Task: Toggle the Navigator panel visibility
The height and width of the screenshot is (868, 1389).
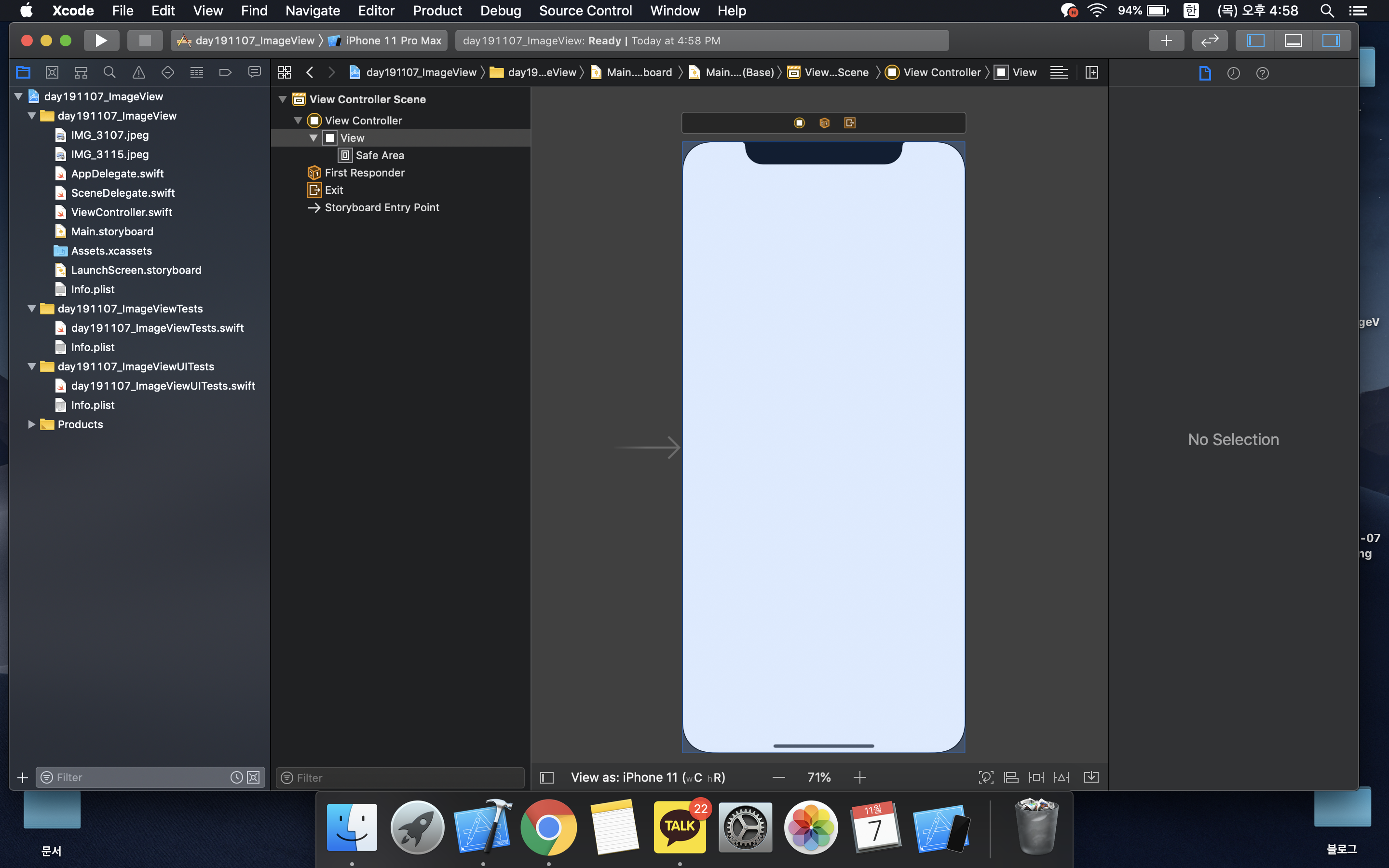Action: pyautogui.click(x=1255, y=40)
